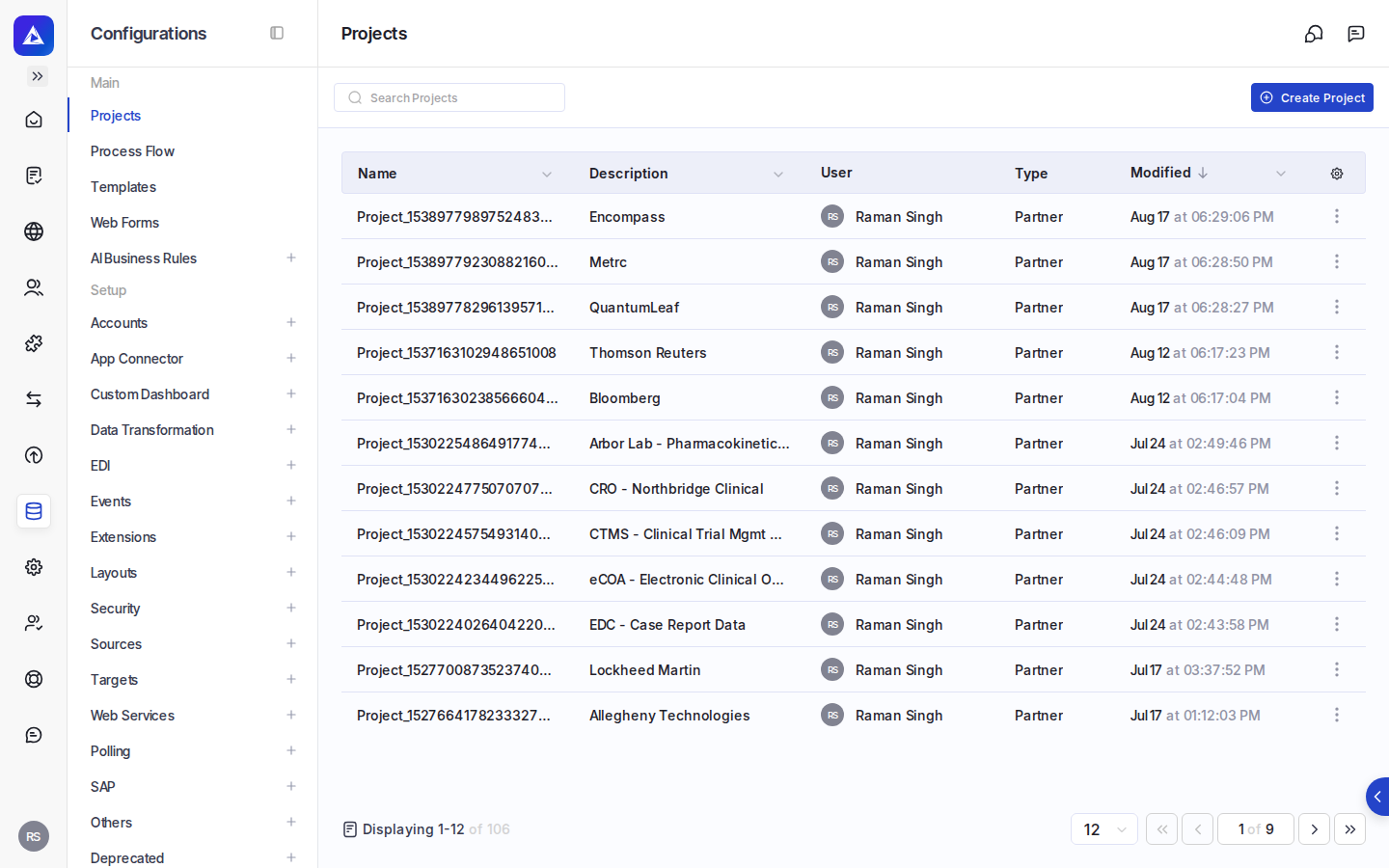This screenshot has width=1389, height=868.
Task: Open EDI in the sidebar
Action: pos(100,466)
